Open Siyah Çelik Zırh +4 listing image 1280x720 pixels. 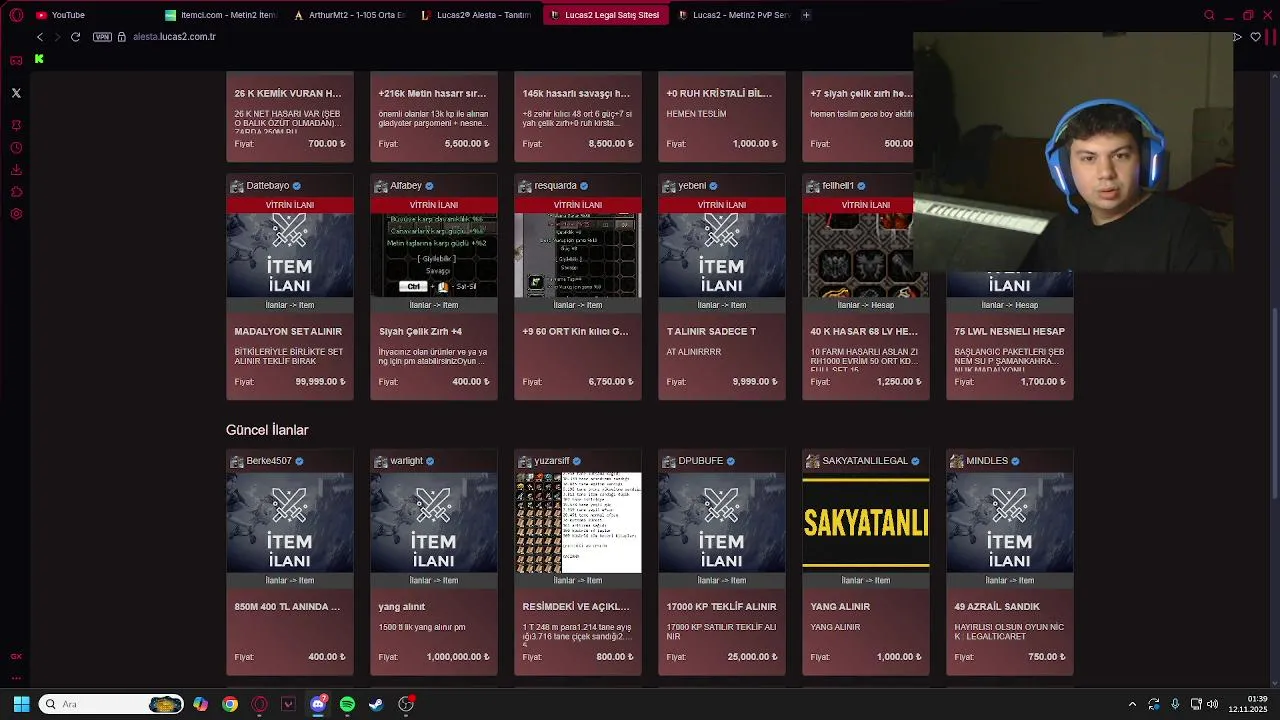(x=434, y=255)
